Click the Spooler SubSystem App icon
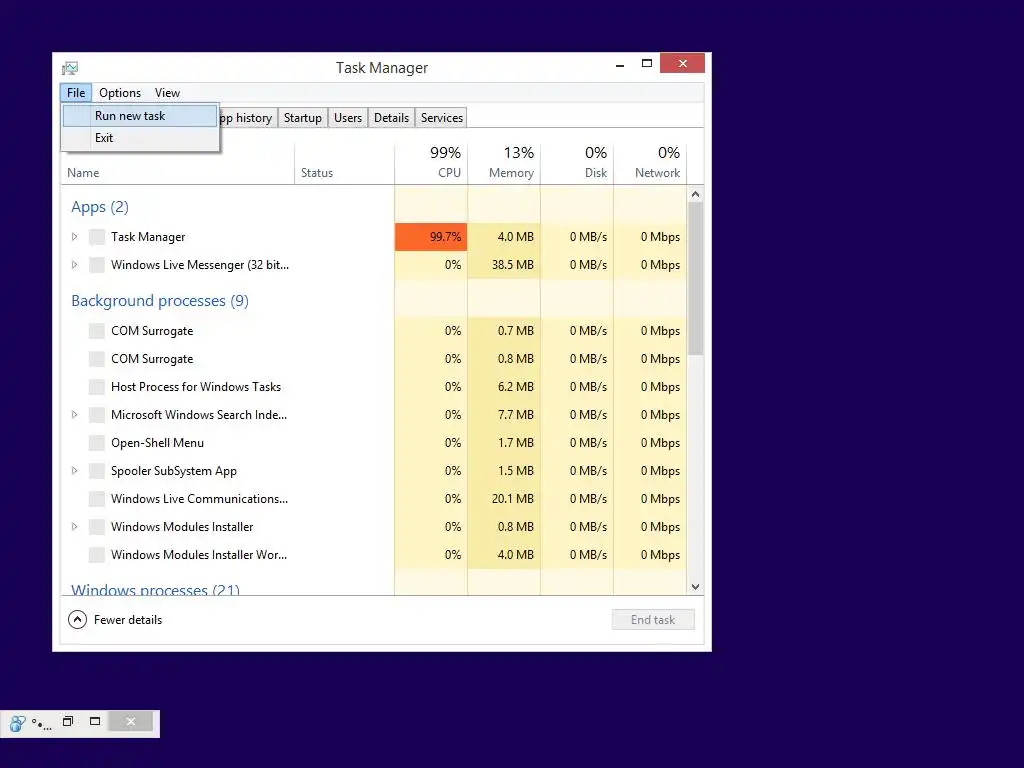 [97, 472]
